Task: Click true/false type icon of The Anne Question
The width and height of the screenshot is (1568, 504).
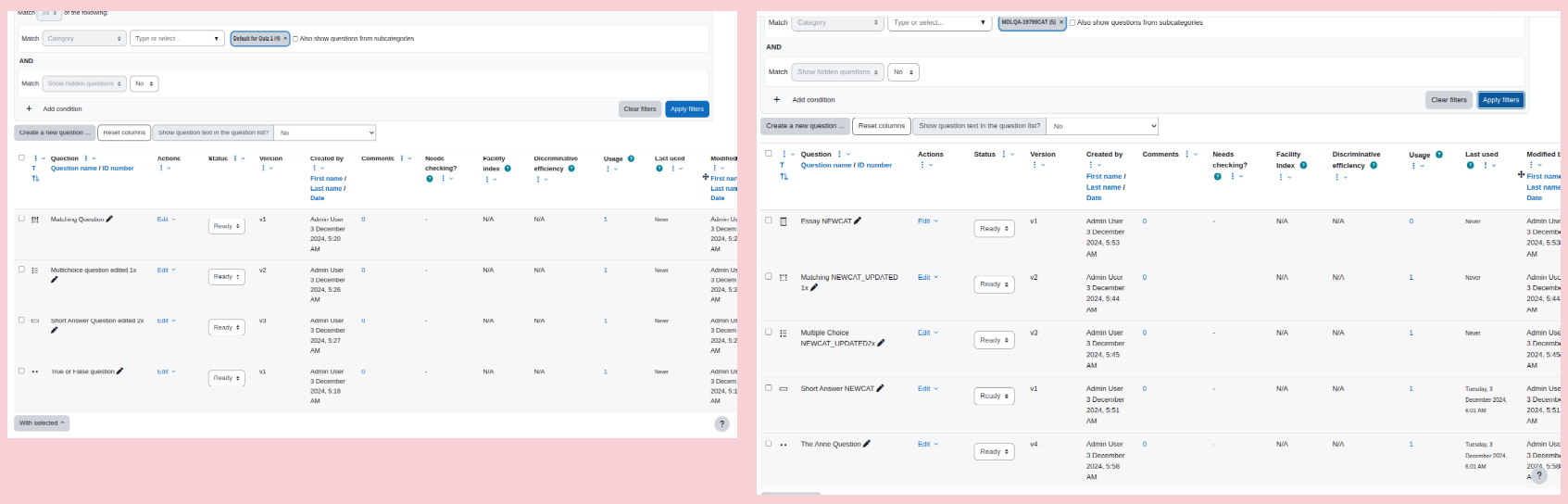Action: tap(784, 445)
